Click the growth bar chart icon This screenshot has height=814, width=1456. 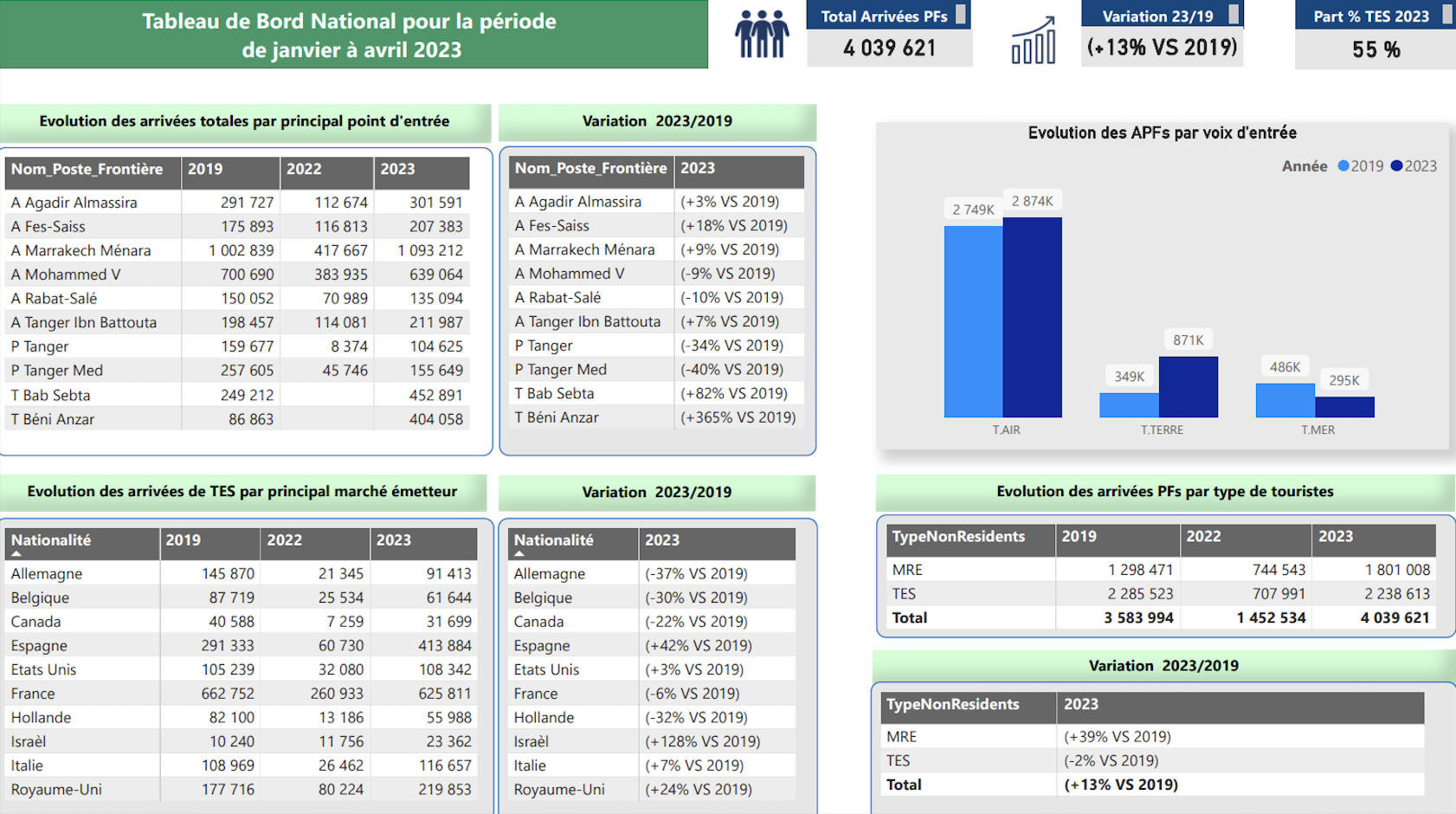pyautogui.click(x=1034, y=40)
